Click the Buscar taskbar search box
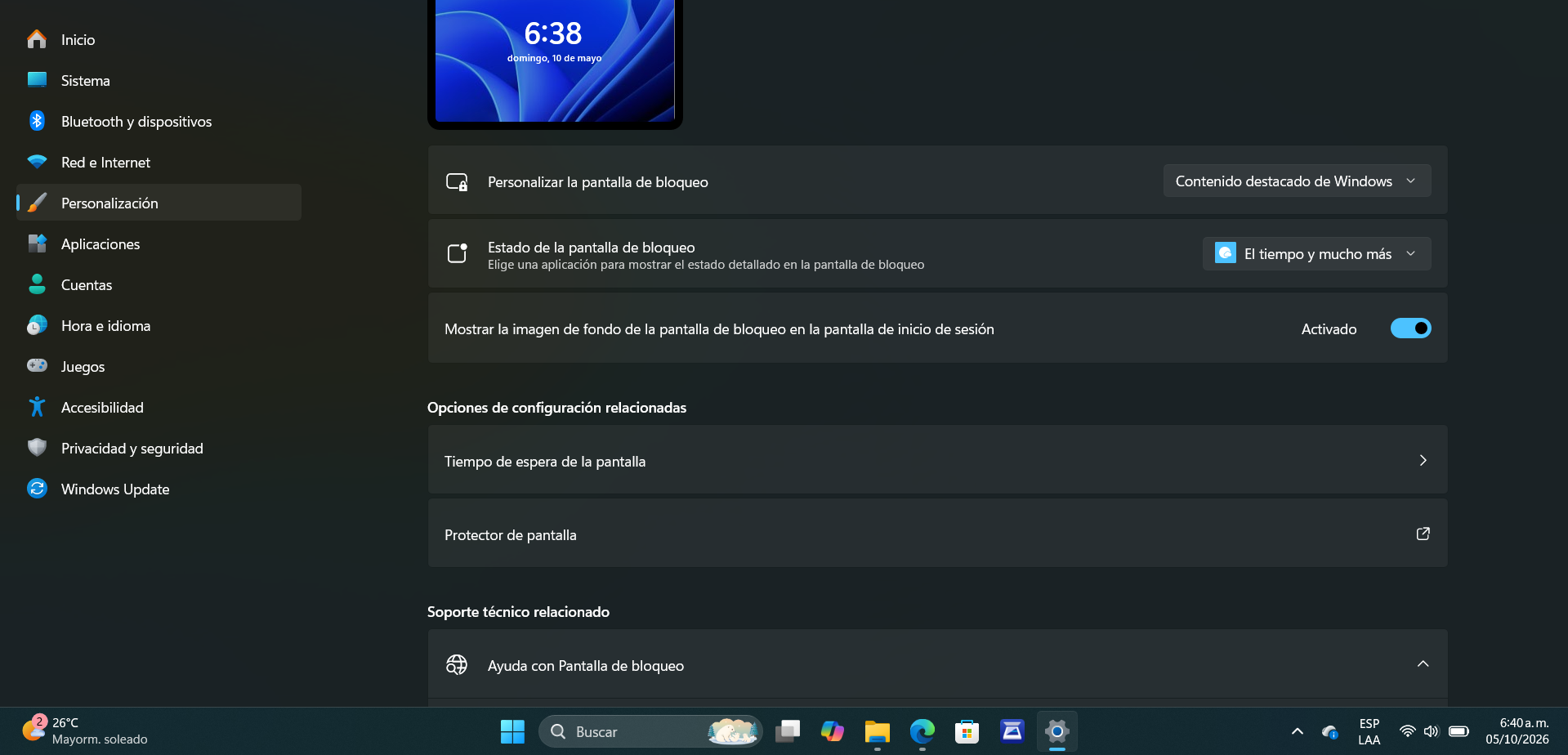This screenshot has height=755, width=1568. [650, 731]
